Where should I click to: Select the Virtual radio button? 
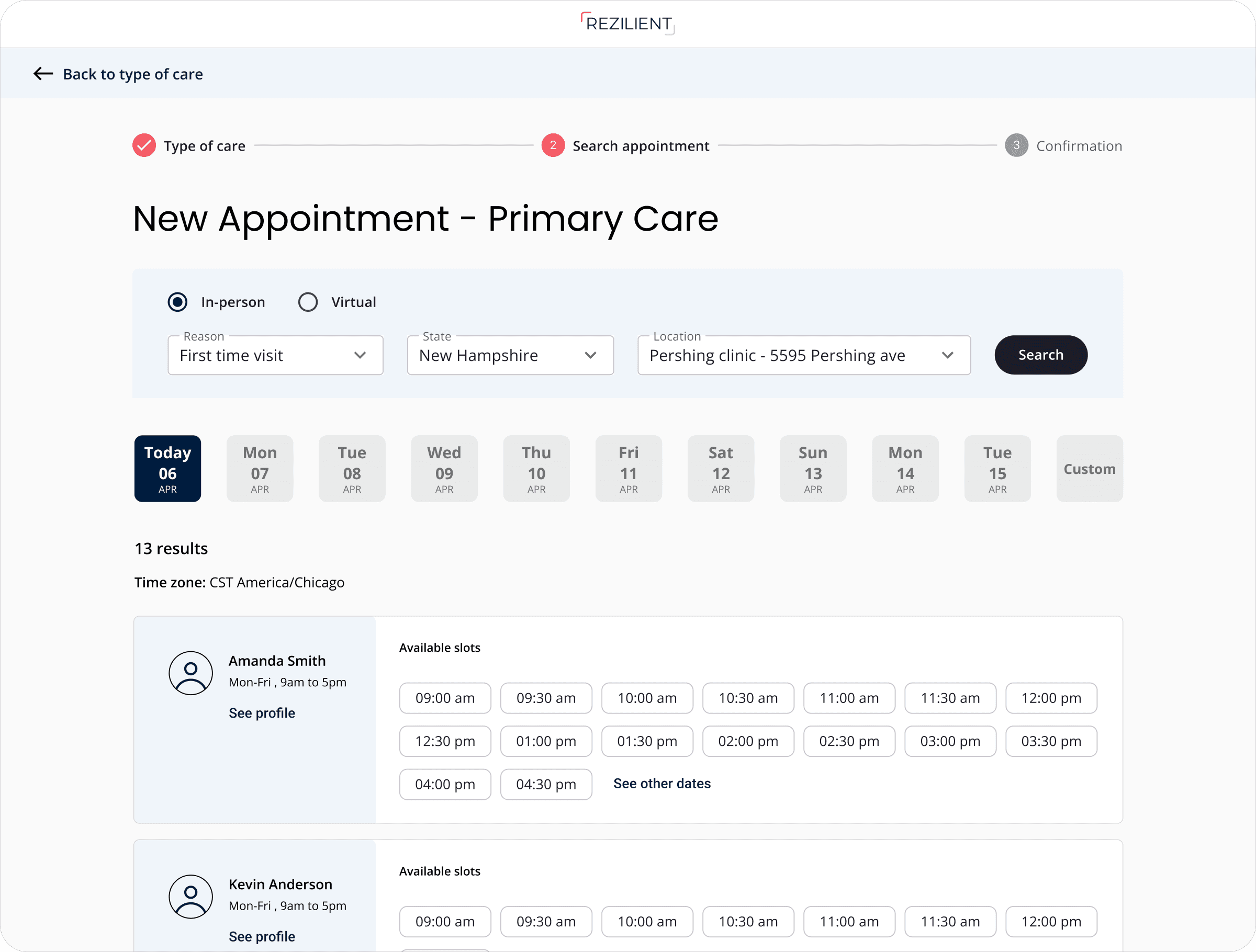308,302
